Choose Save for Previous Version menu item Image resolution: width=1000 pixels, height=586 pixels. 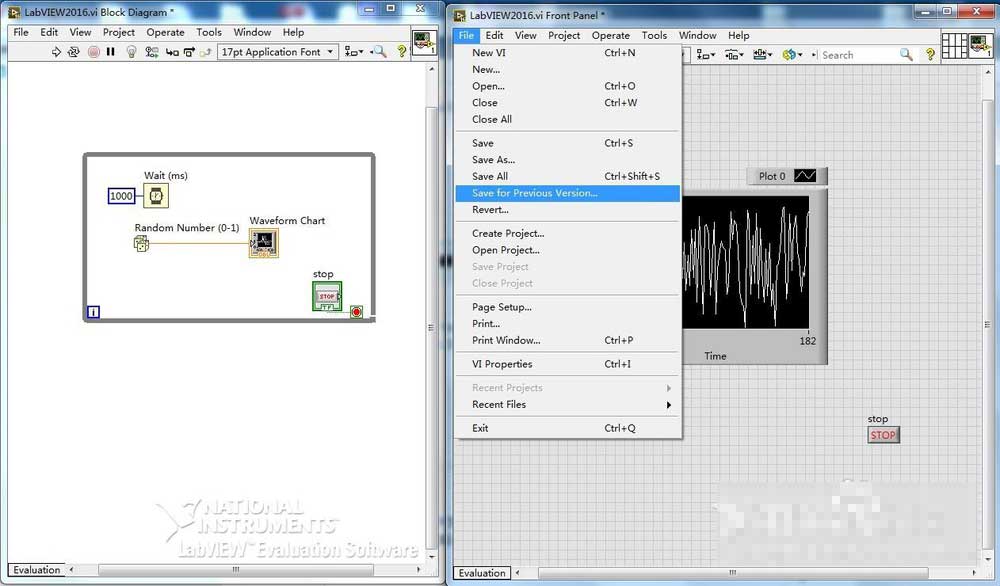[568, 193]
